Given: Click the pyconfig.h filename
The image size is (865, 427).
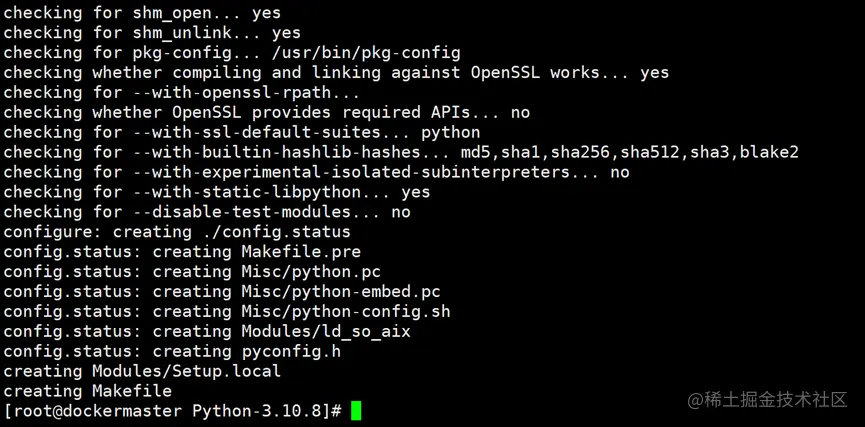Looking at the screenshot, I should tap(291, 351).
